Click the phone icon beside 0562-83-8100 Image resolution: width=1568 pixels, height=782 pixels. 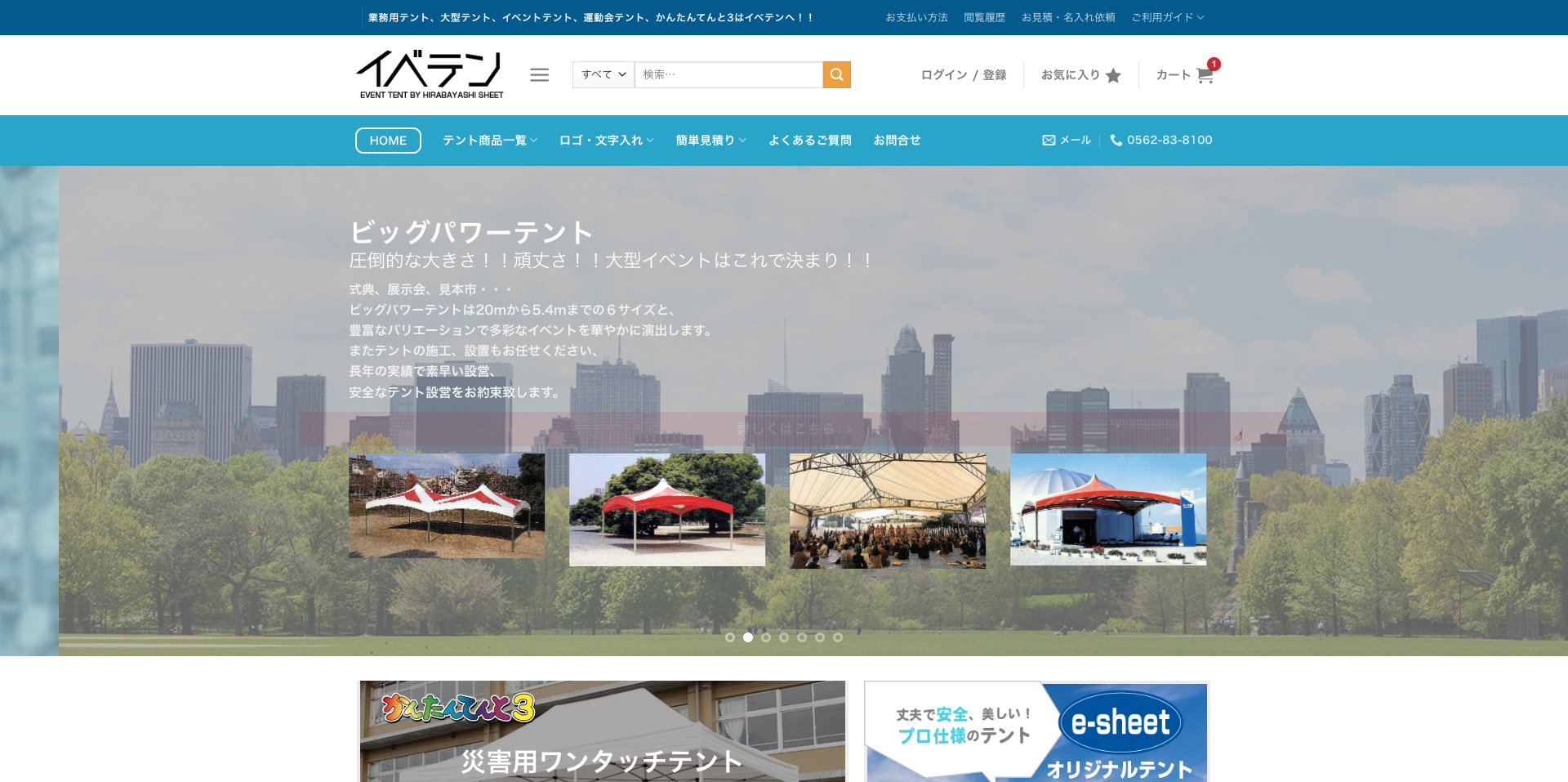pos(1116,141)
